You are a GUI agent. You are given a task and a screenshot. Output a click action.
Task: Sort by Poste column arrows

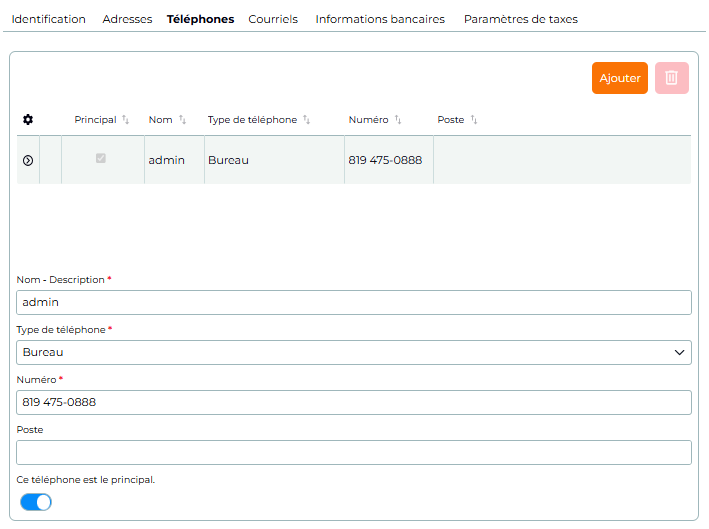[474, 119]
